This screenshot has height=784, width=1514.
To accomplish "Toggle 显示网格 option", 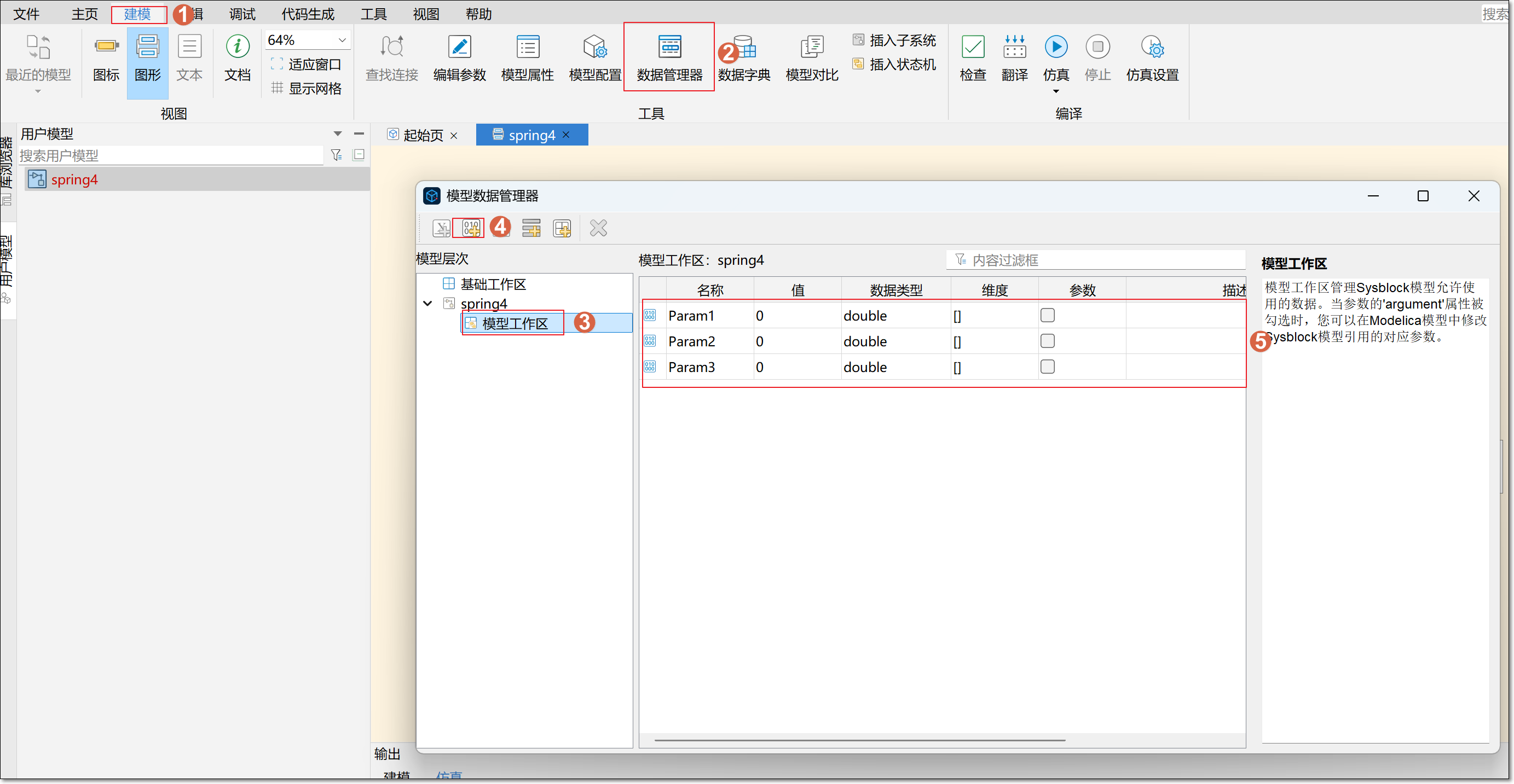I will [306, 88].
